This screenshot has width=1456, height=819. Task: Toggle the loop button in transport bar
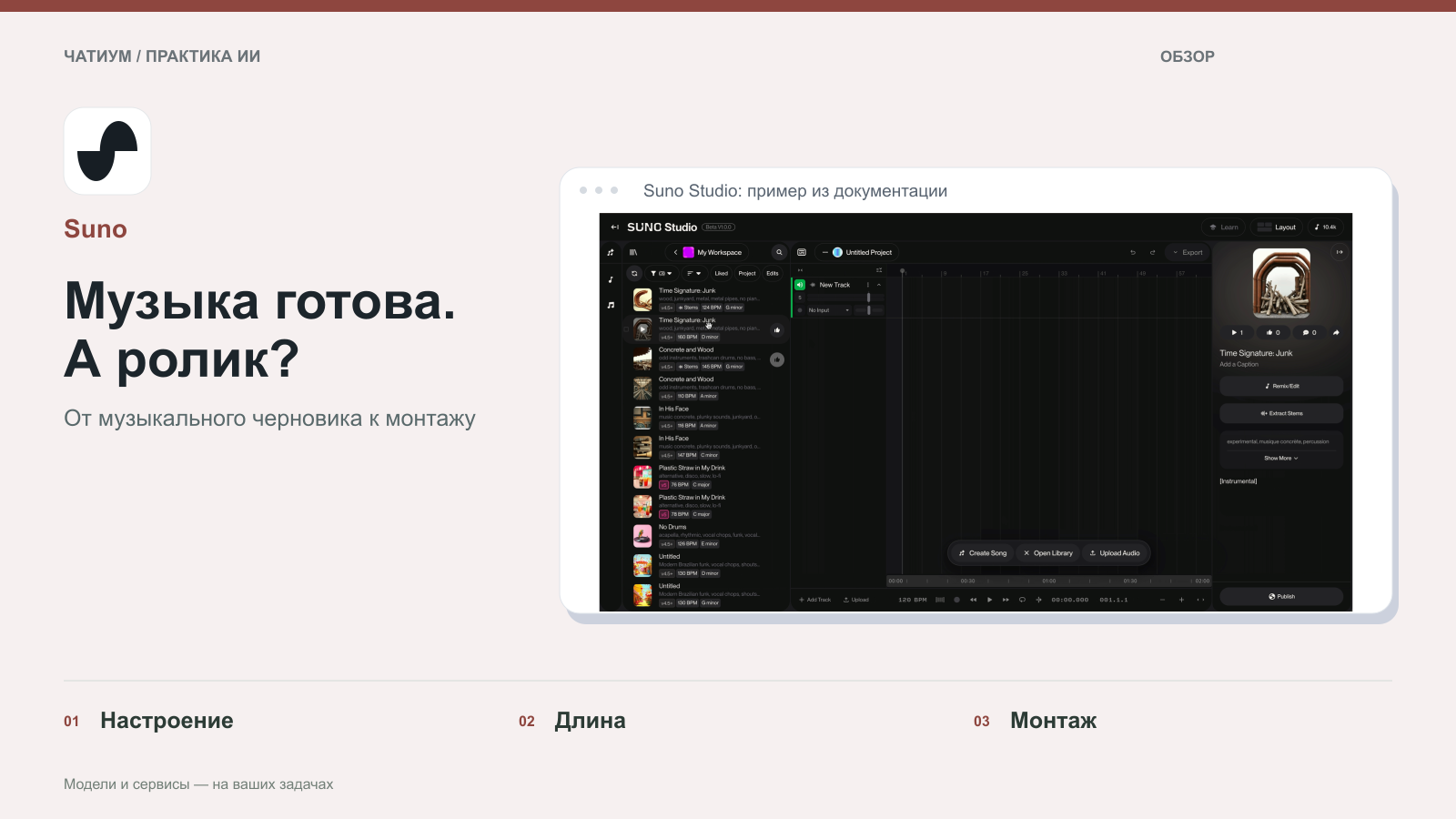1022,600
